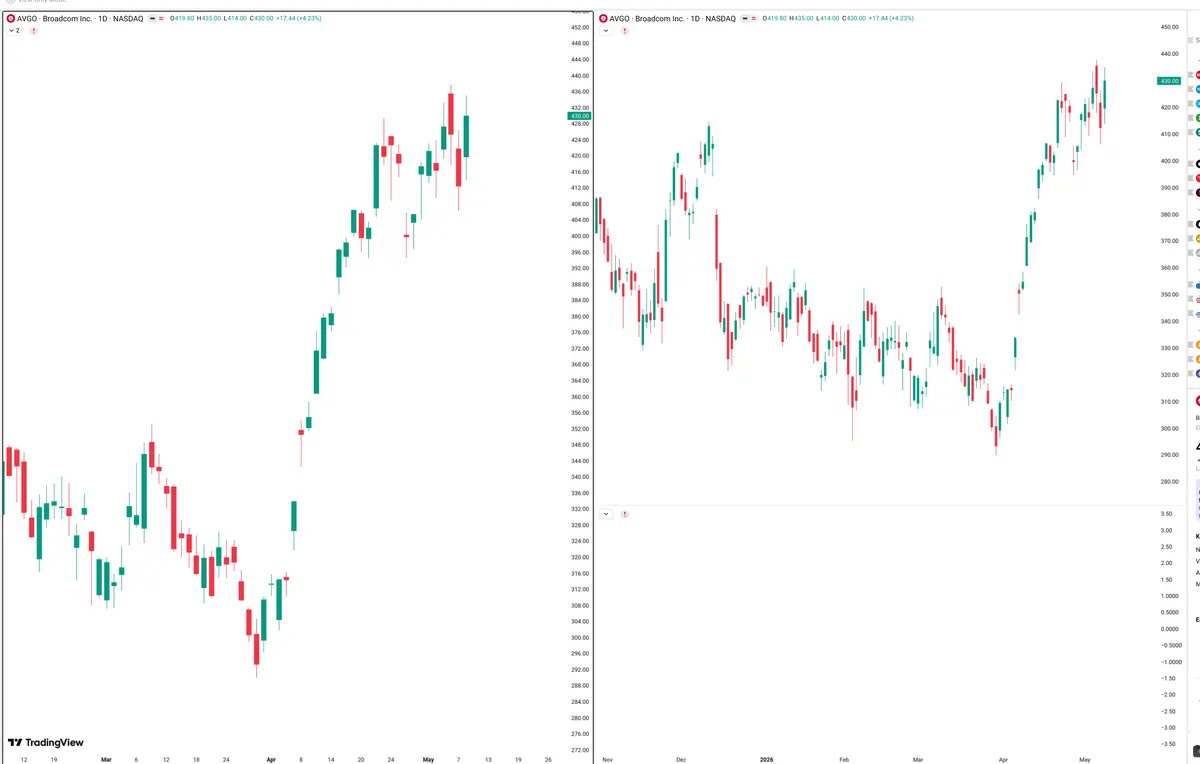Click the red alert icon in the lower indicator pane
This screenshot has height=764, width=1200.
point(625,514)
